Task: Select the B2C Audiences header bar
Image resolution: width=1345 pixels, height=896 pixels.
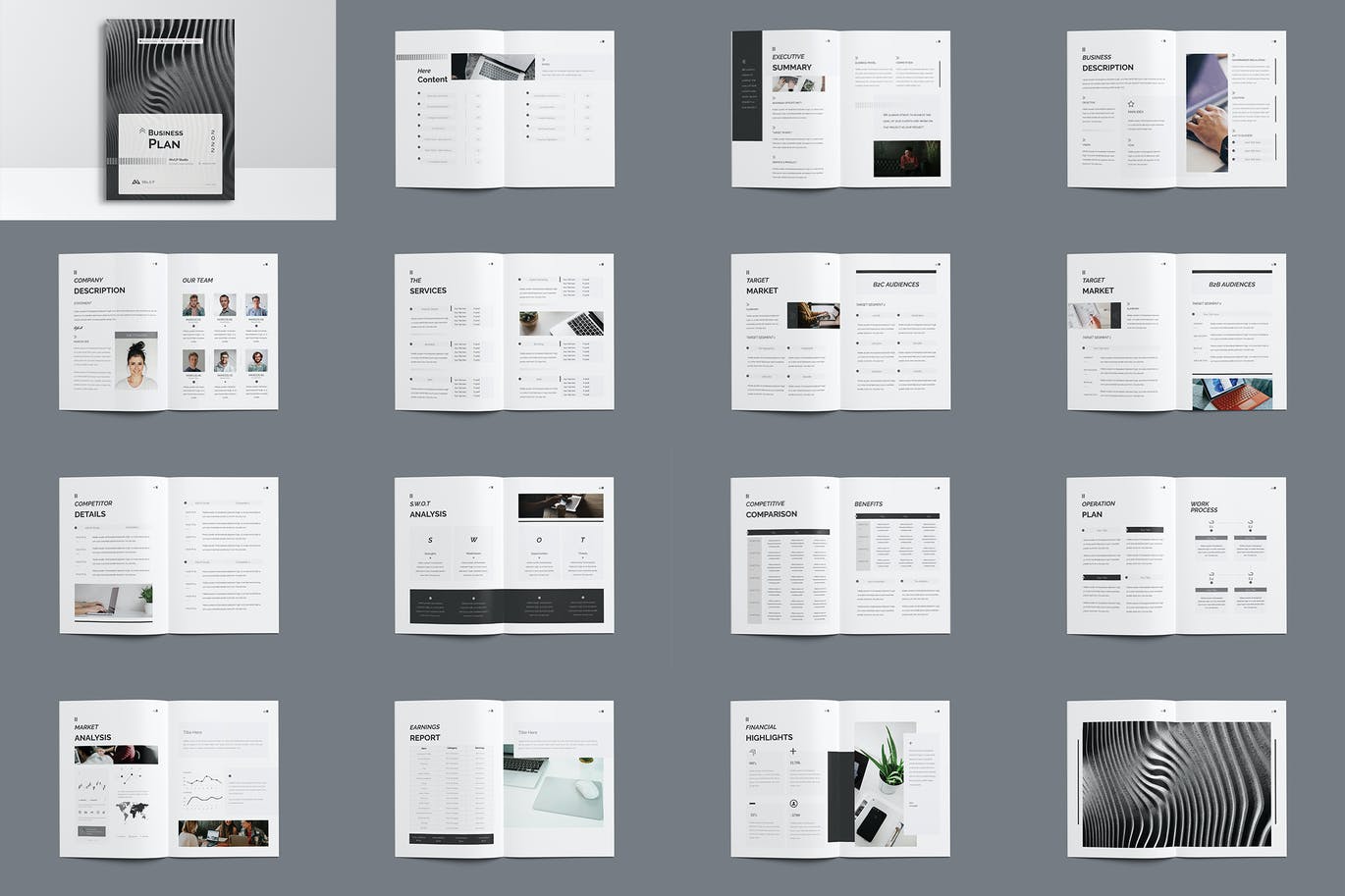Action: [x=895, y=285]
